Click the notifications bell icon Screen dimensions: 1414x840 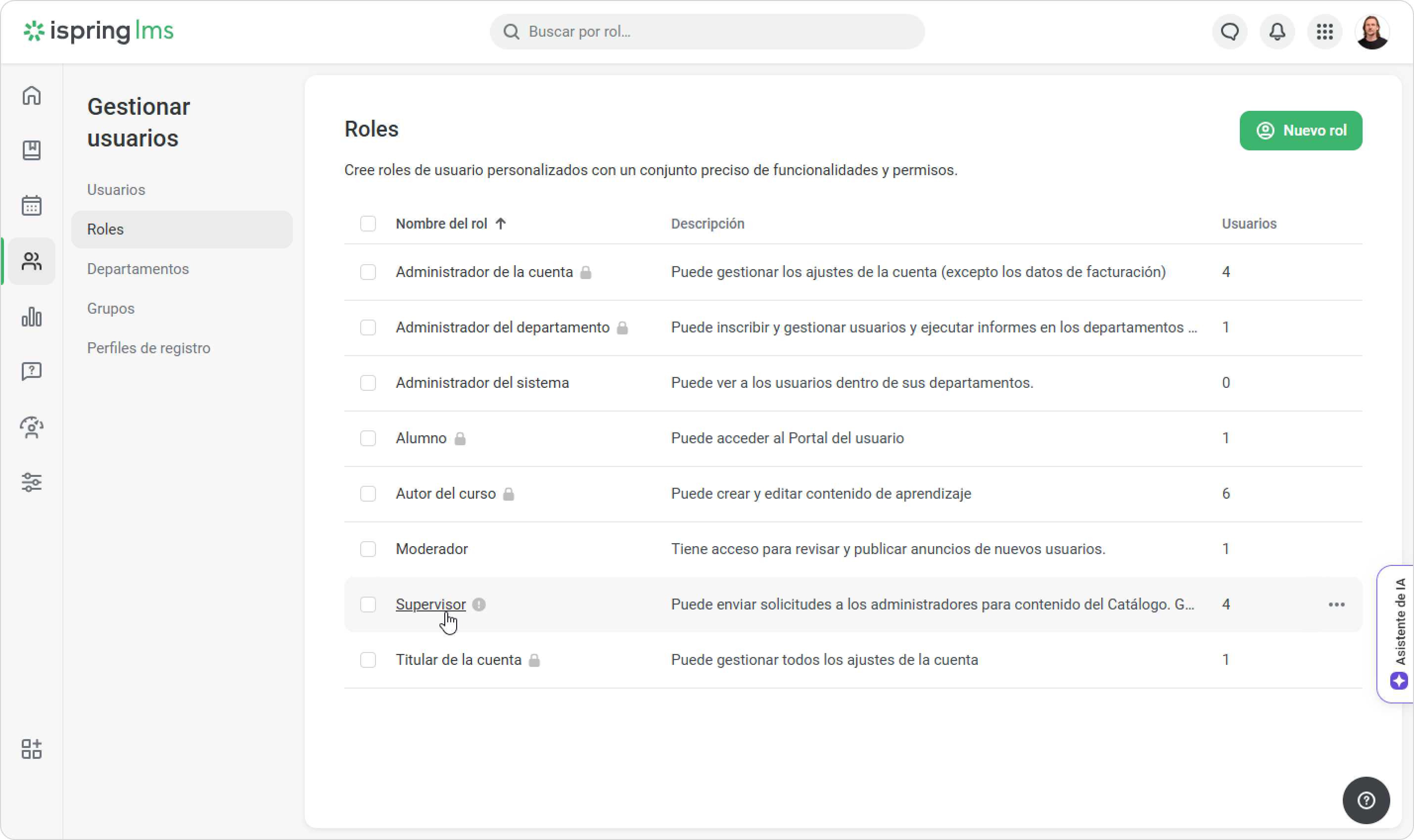coord(1277,32)
